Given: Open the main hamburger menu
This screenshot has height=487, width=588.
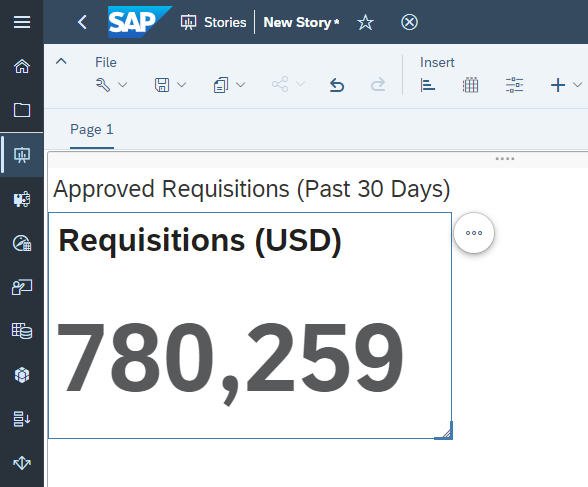Looking at the screenshot, I should pyautogui.click(x=22, y=22).
